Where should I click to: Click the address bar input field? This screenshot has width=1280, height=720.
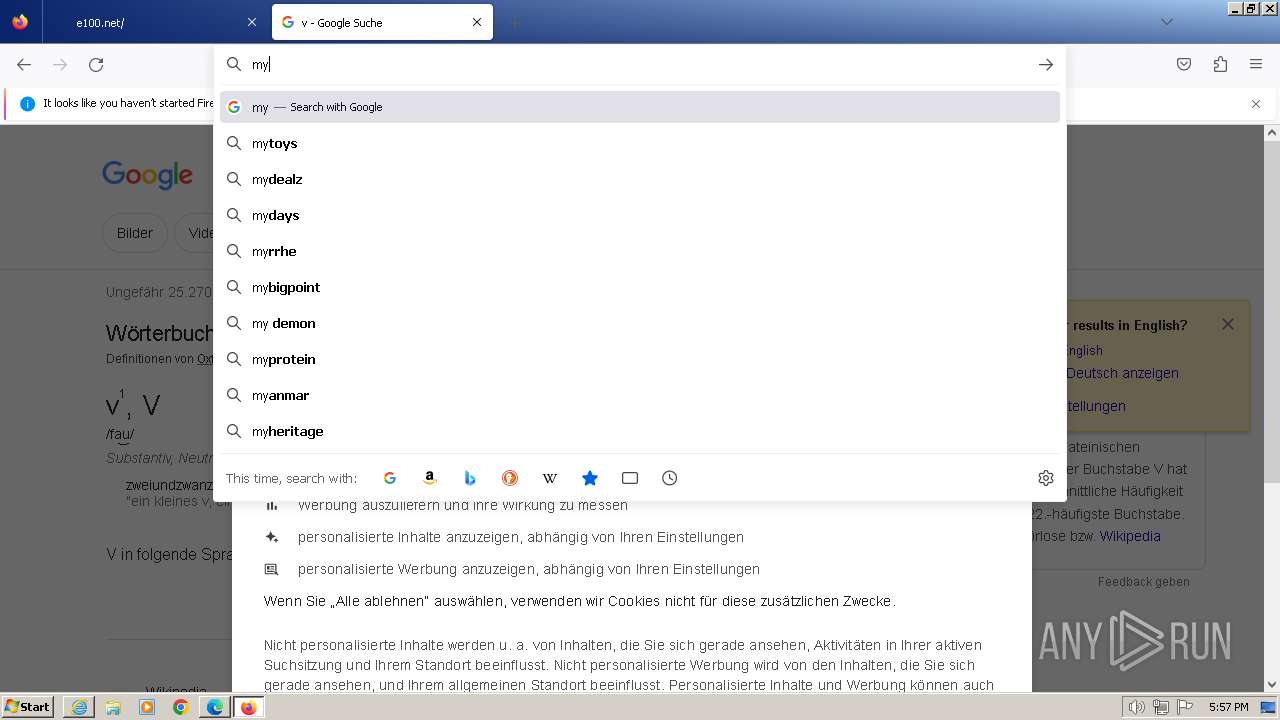tap(638, 64)
